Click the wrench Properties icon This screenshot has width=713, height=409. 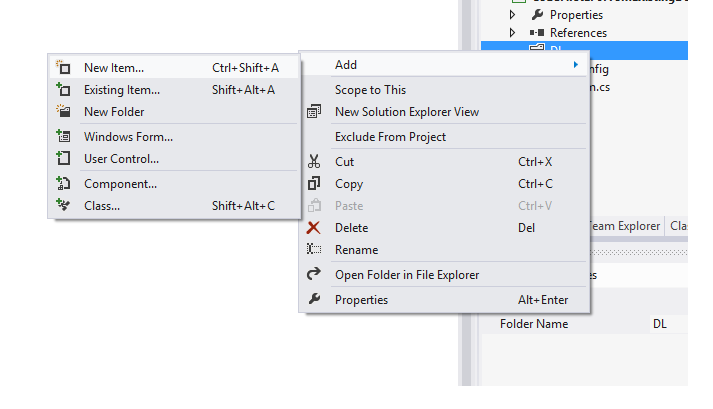(x=314, y=300)
